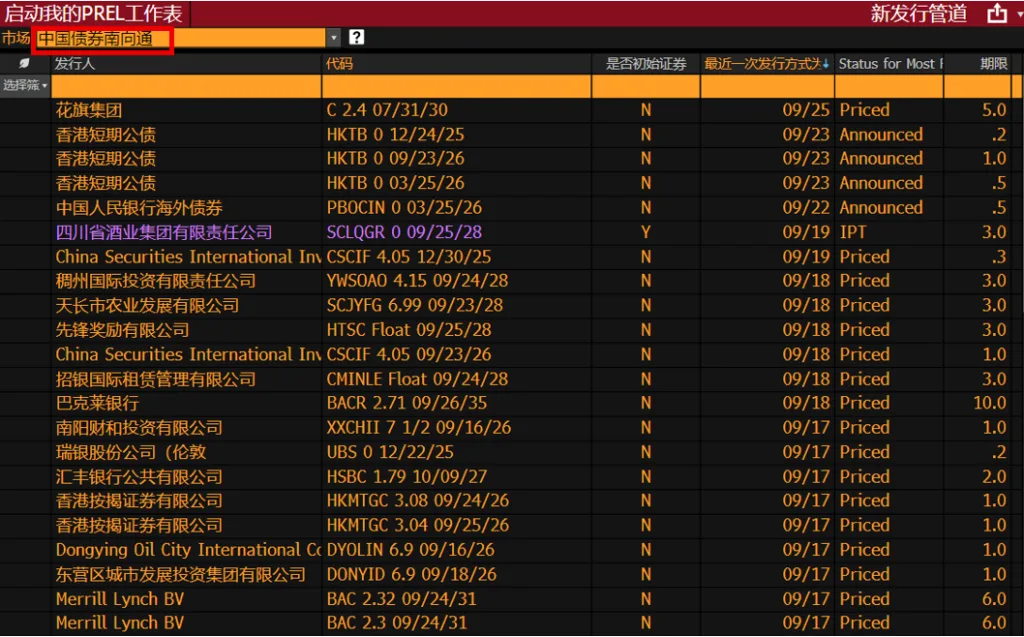Select the 东营区城市发展投资集团有限公司 issuer

[x=181, y=574]
